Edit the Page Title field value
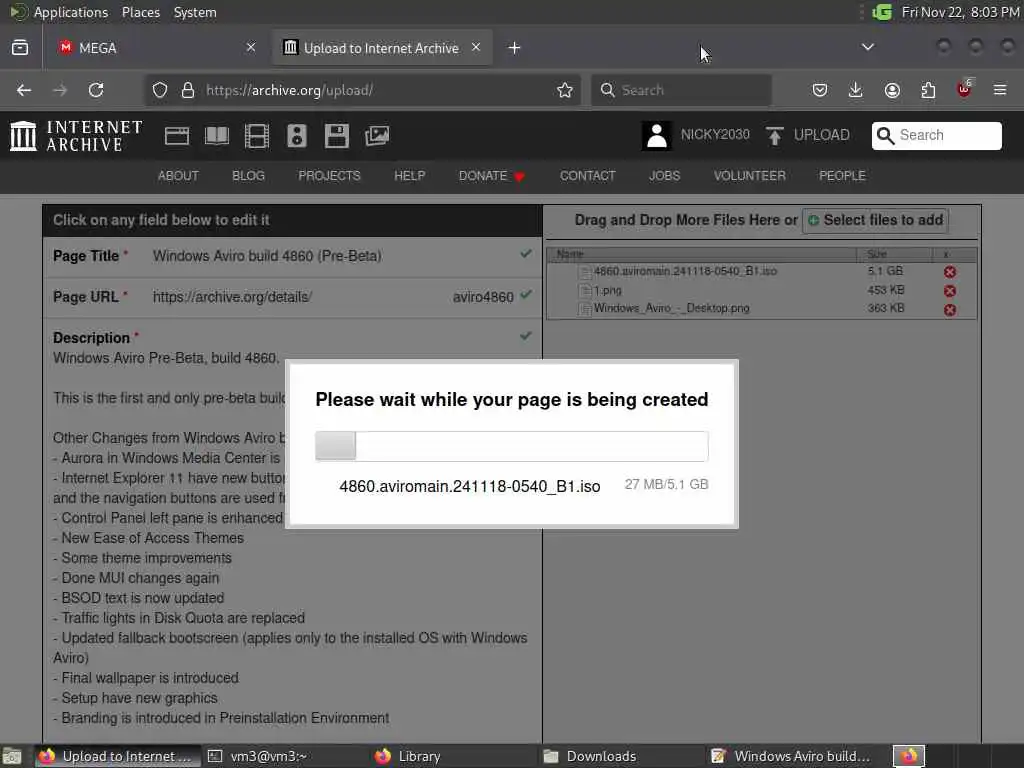The height and width of the screenshot is (768, 1024). click(267, 256)
